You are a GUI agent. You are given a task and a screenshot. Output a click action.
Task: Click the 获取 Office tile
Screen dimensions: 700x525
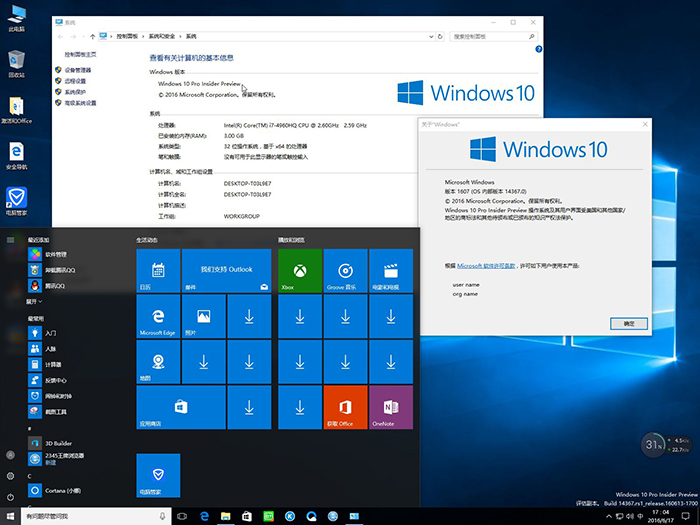coord(345,407)
